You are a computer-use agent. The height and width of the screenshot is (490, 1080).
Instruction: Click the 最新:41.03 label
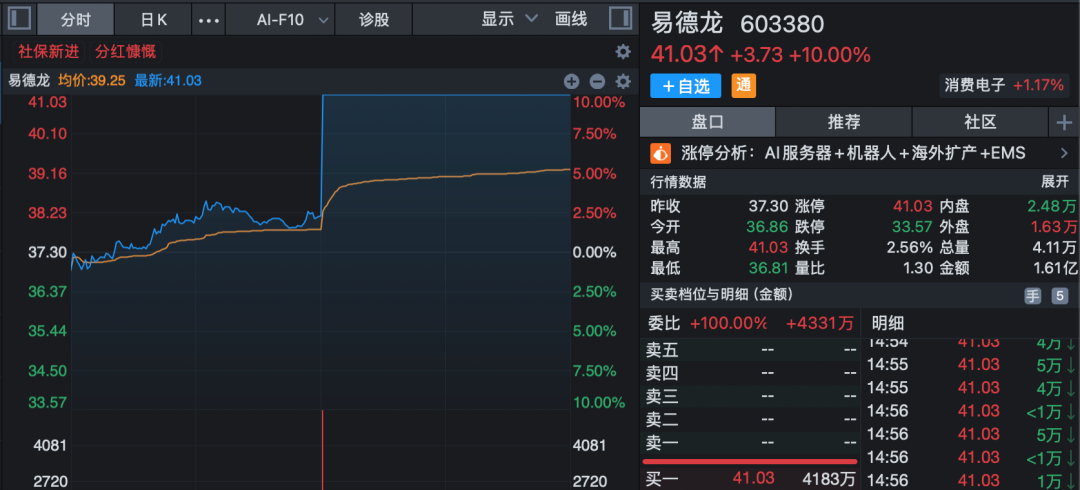pos(168,81)
